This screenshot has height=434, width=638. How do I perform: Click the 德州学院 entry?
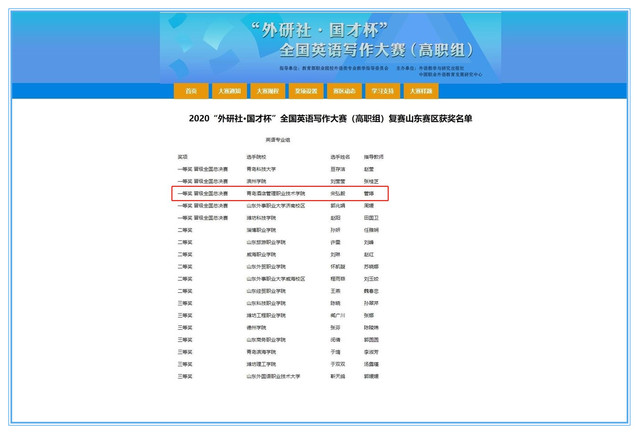point(256,327)
